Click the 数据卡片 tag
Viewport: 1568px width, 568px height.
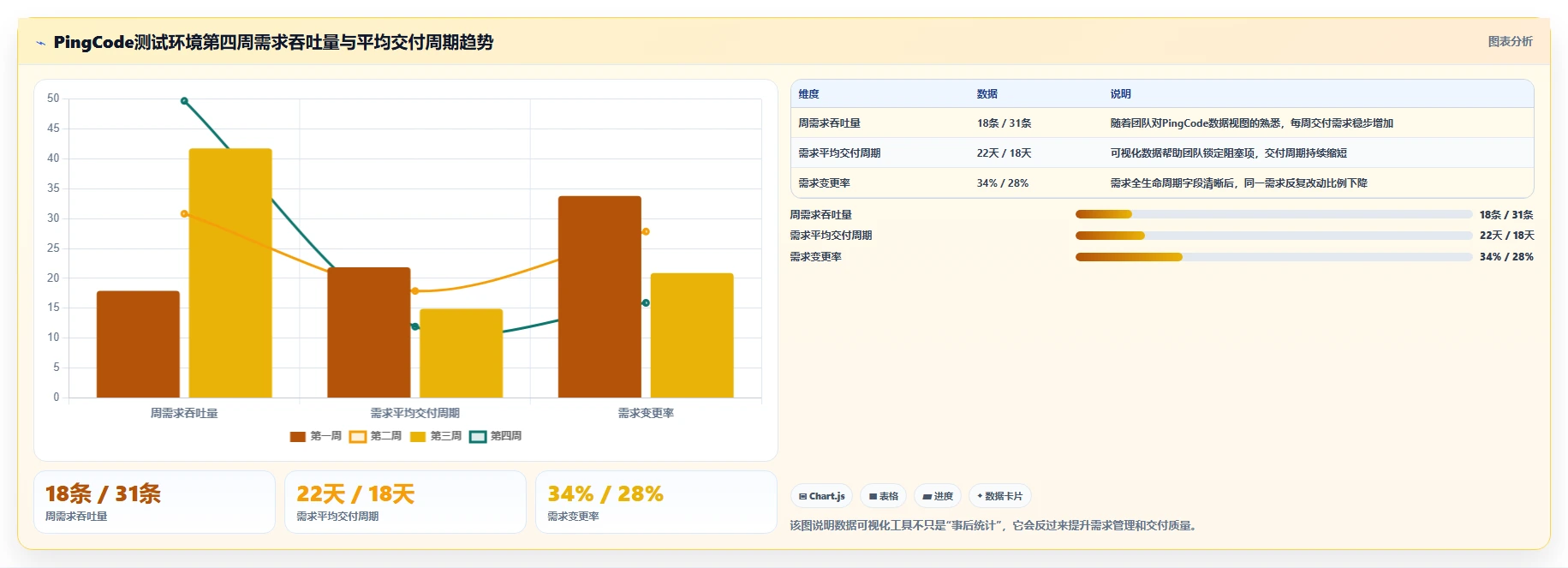pos(999,496)
